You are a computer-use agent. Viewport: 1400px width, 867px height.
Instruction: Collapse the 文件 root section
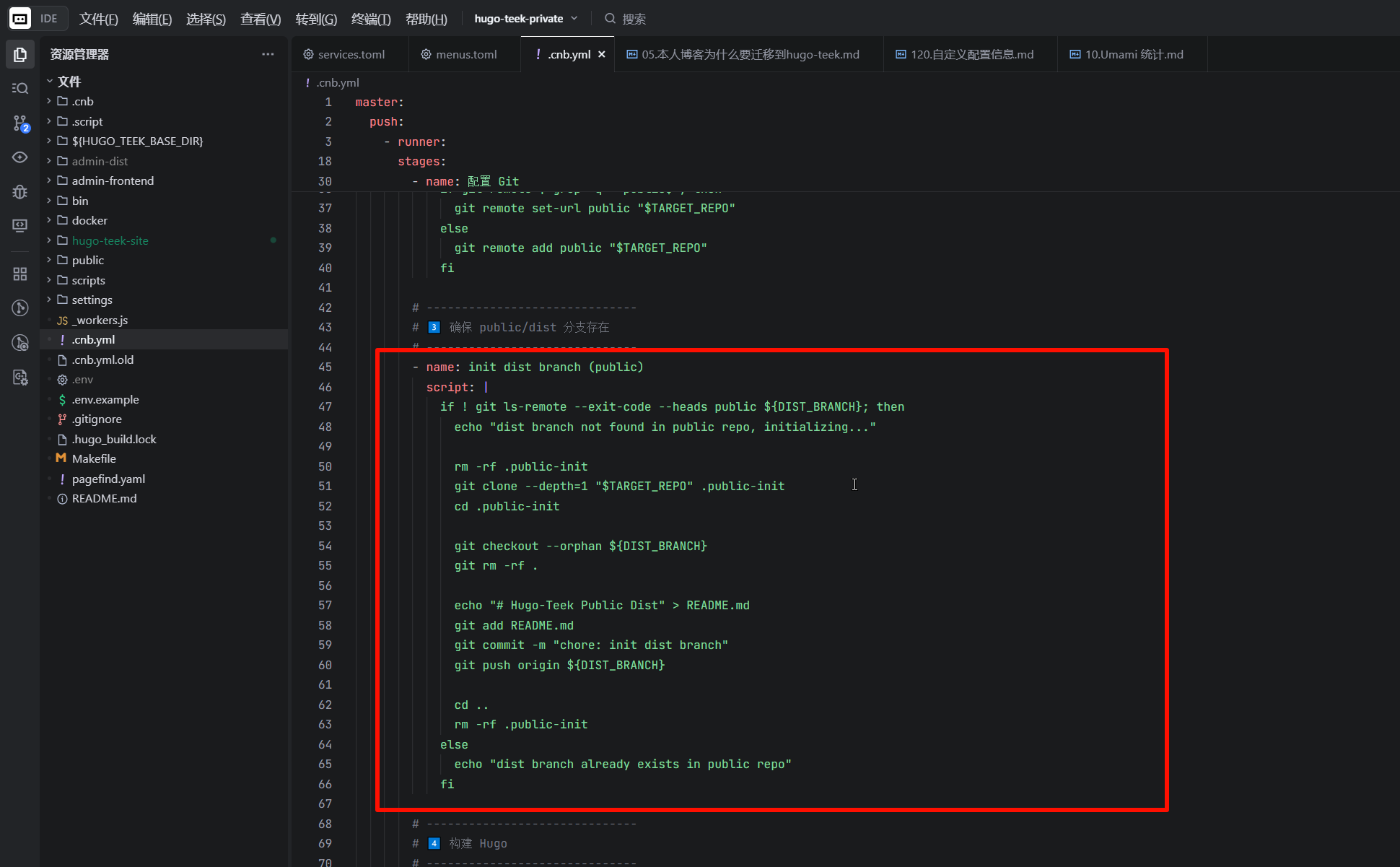(x=69, y=81)
